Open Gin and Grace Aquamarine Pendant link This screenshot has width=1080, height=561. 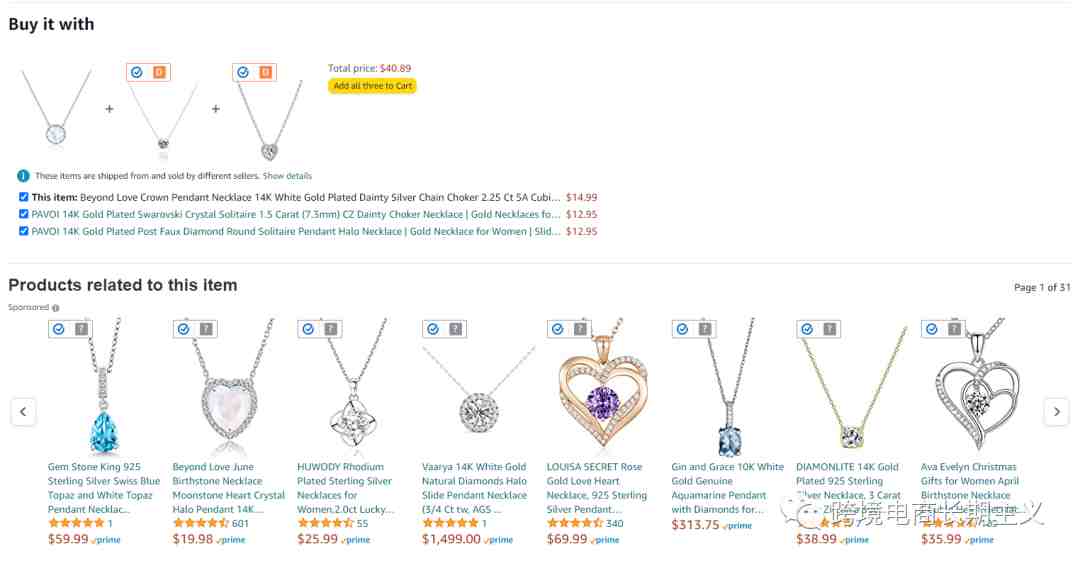727,488
